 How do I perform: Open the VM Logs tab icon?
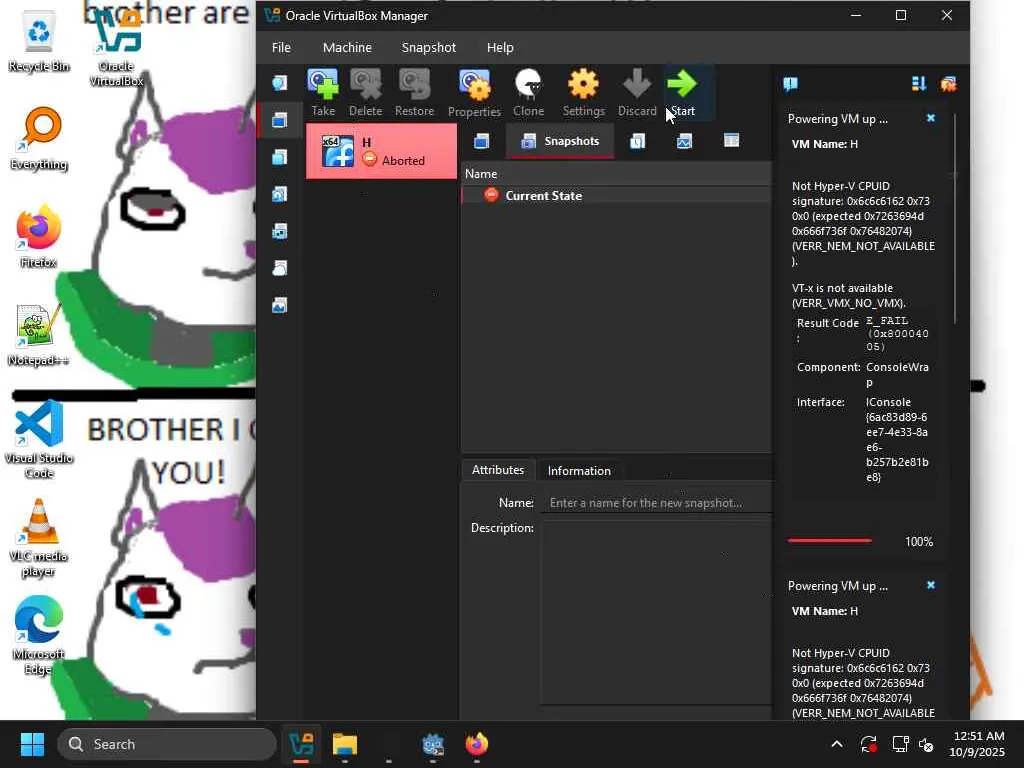(637, 141)
